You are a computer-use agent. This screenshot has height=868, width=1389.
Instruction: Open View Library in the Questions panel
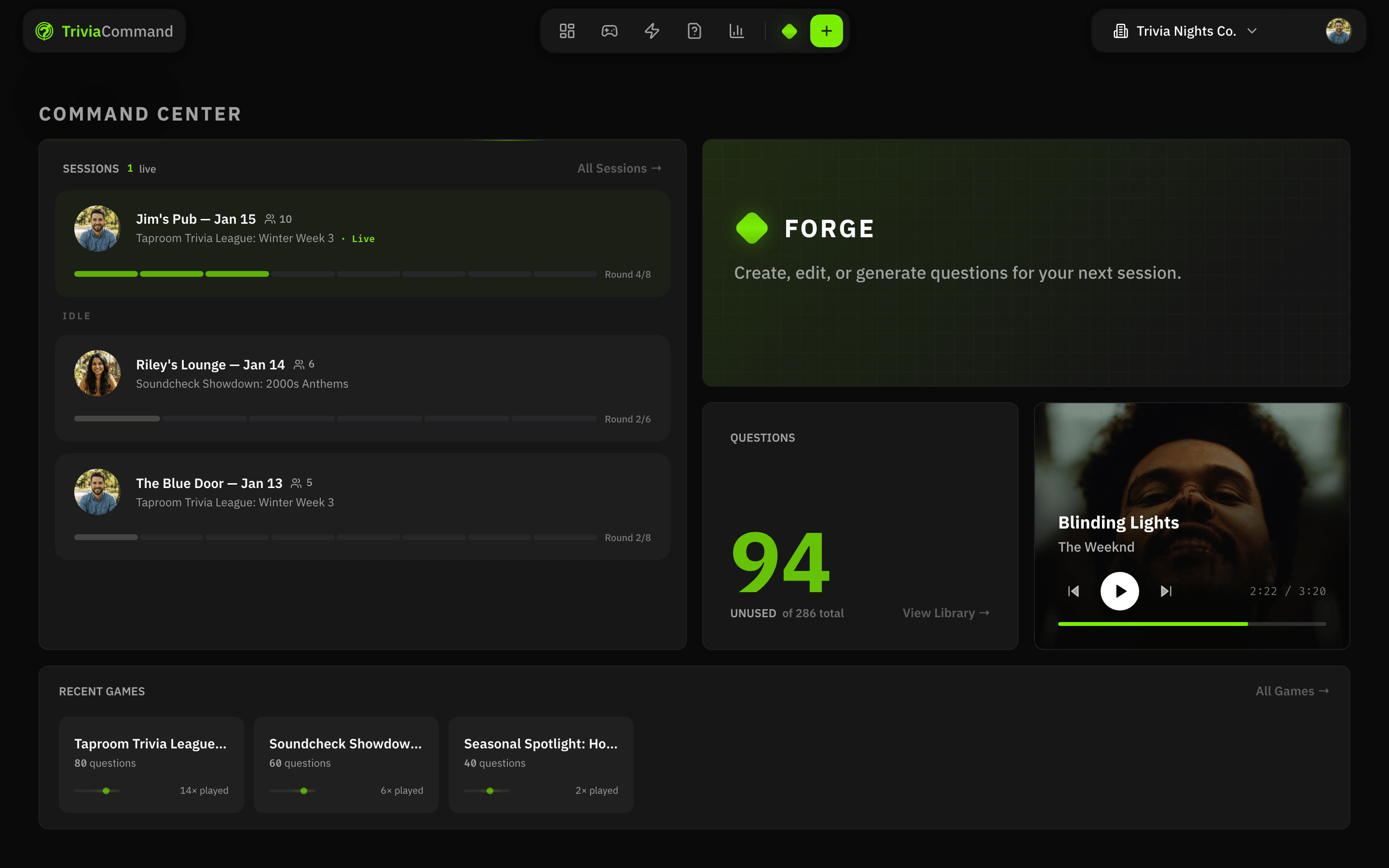945,612
